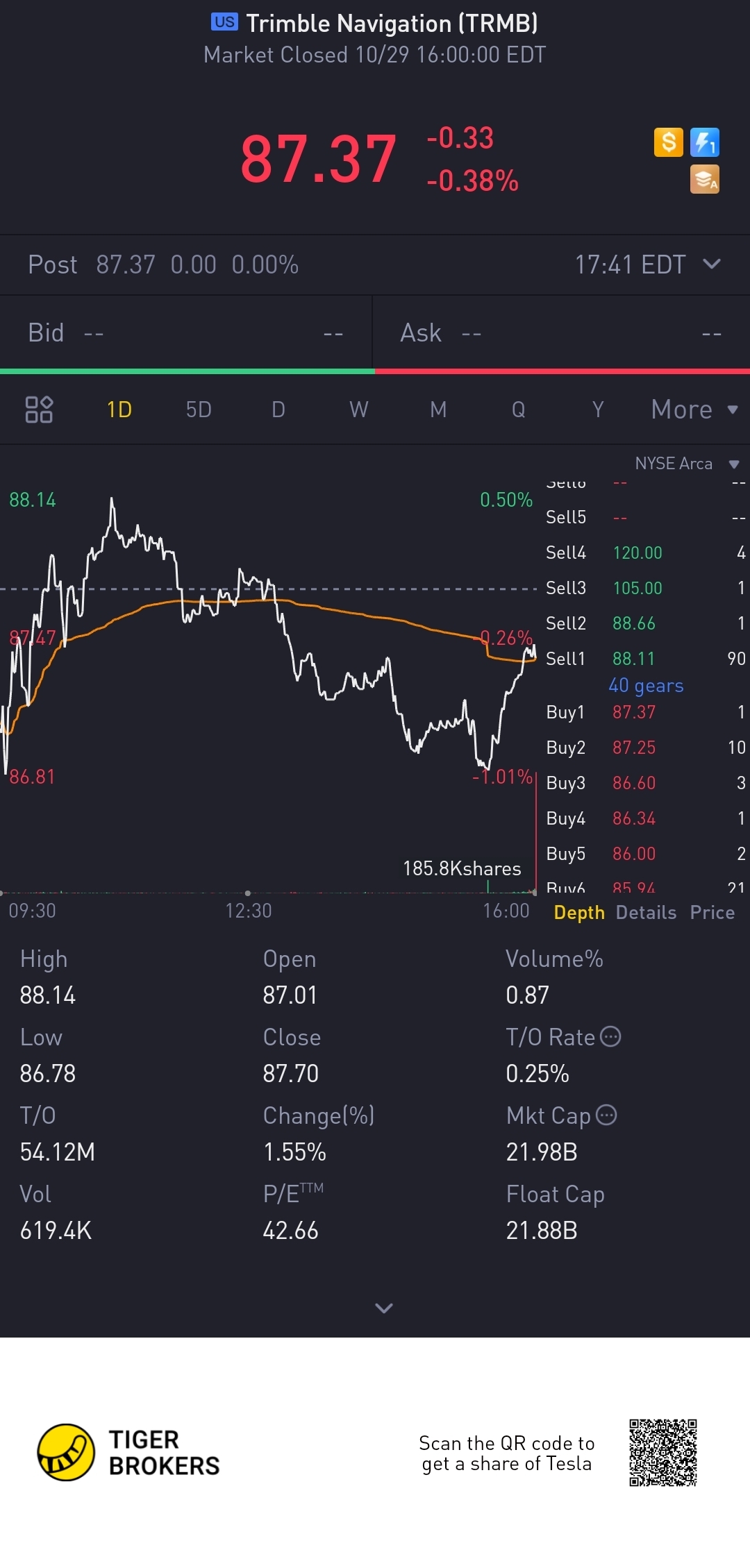Switch to the Y yearly chart tab

[x=598, y=410]
